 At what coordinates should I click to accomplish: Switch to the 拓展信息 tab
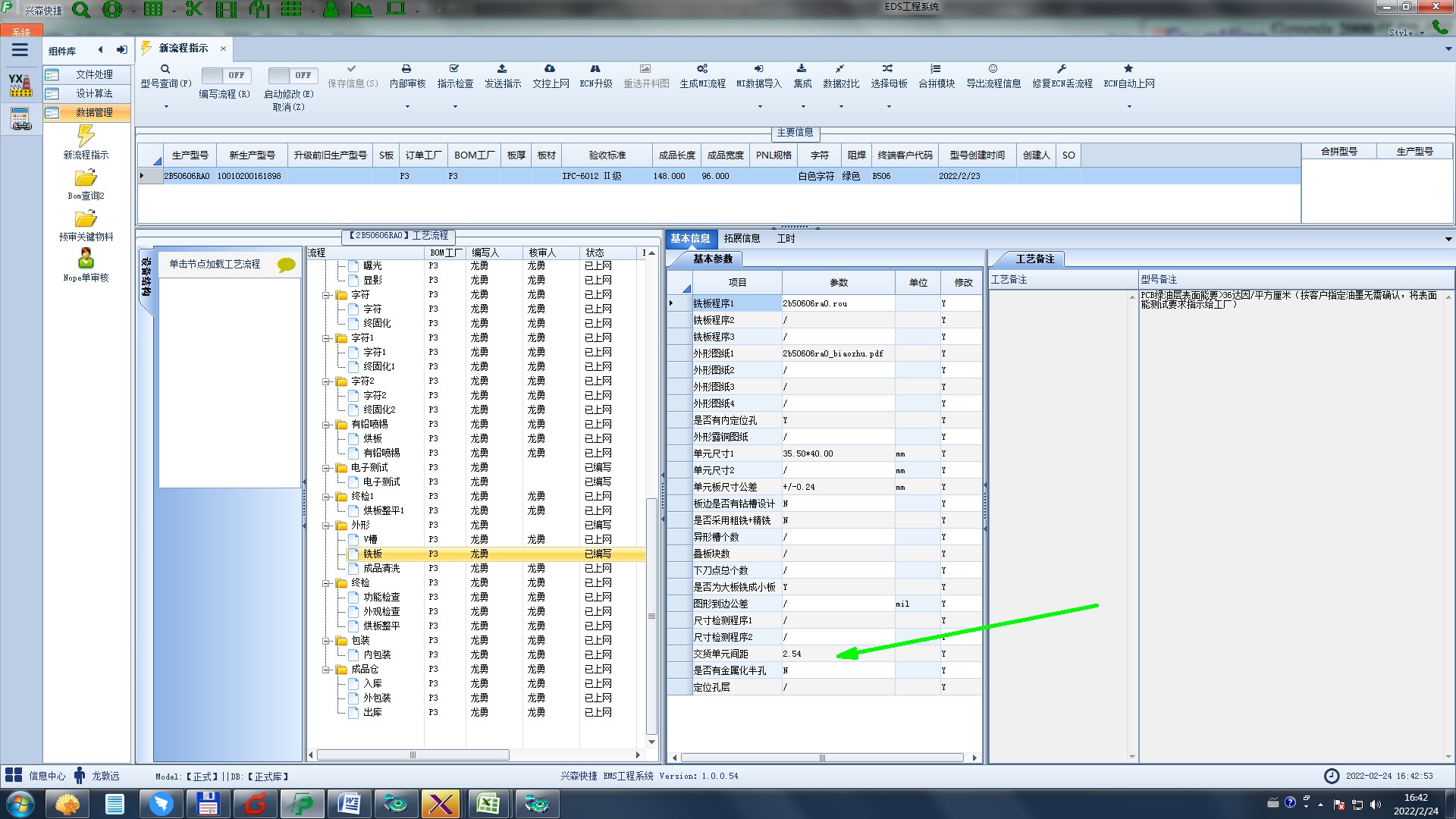point(741,238)
